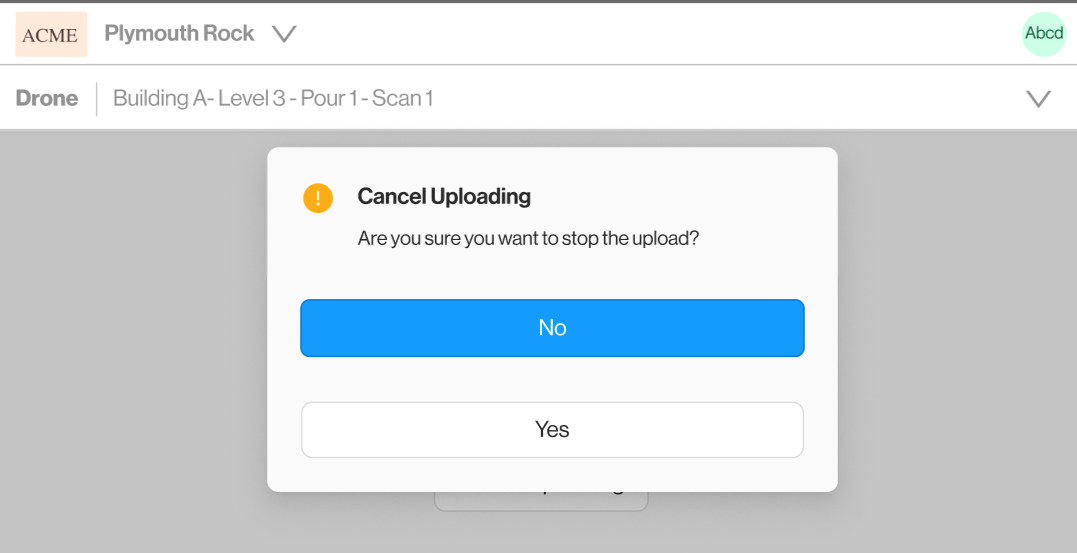Screen dimensions: 1077x553
Task: Expand the scan selector chevron on the right
Action: (1039, 98)
